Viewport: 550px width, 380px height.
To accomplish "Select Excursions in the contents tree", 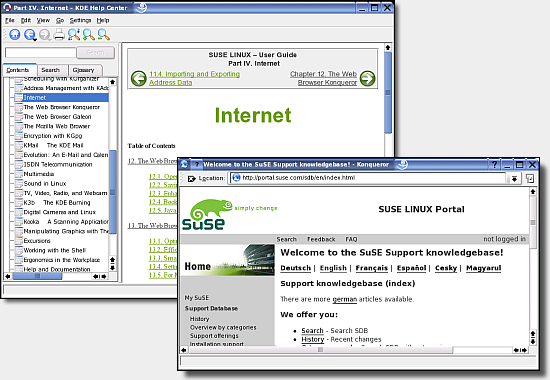I will click(37, 241).
